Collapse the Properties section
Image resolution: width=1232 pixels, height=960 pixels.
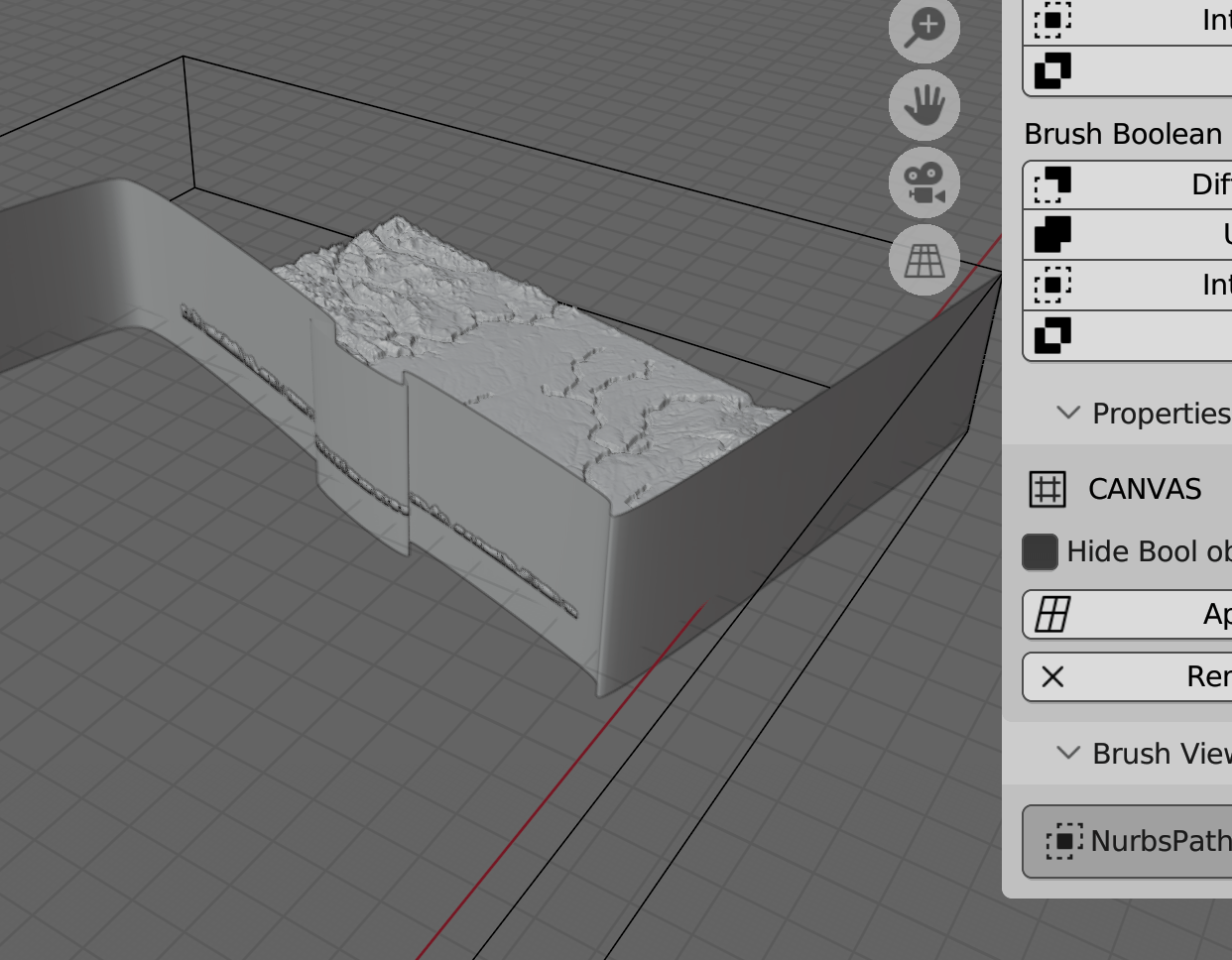point(1068,414)
